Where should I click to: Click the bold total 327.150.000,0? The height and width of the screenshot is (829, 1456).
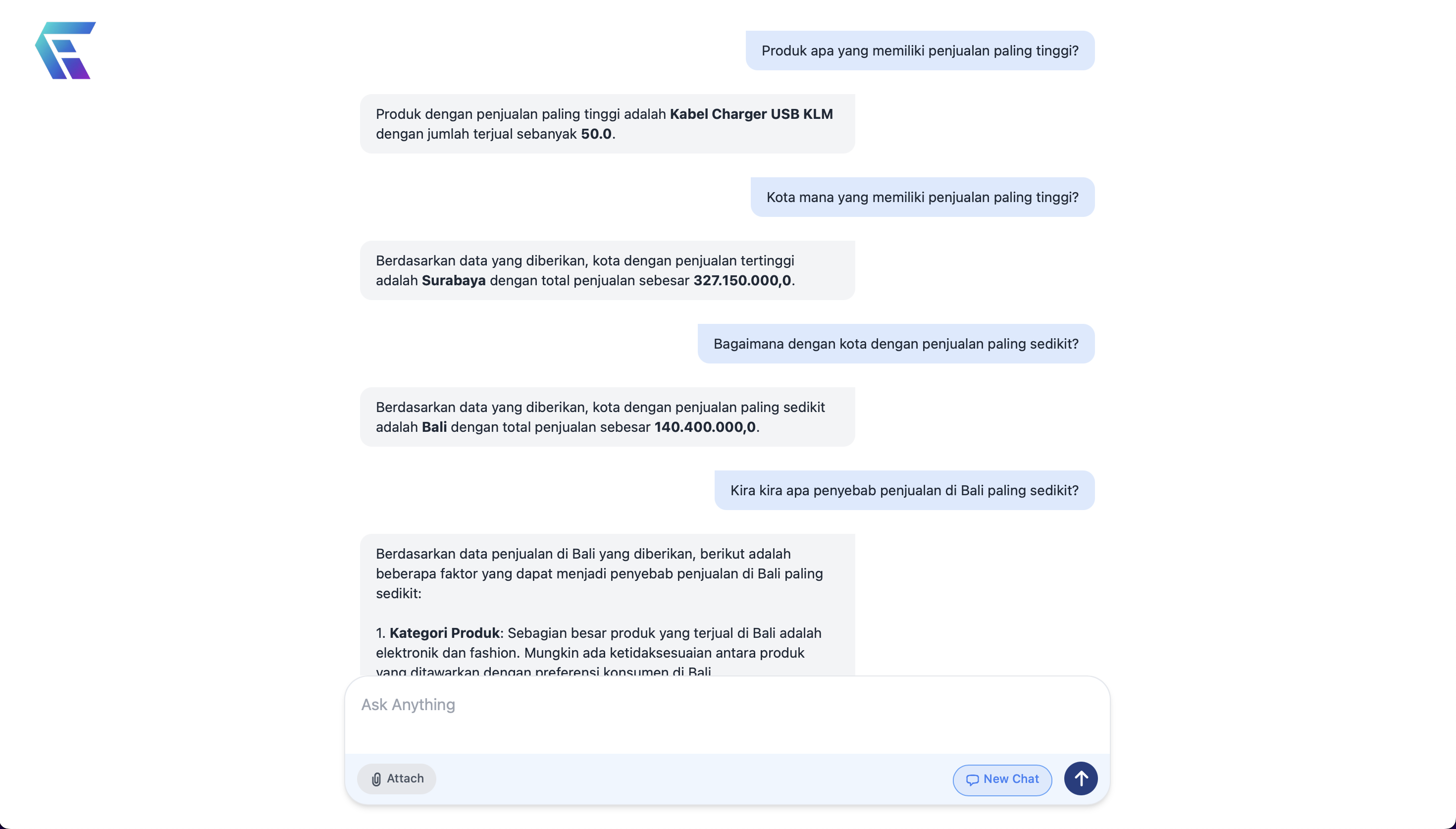click(742, 280)
